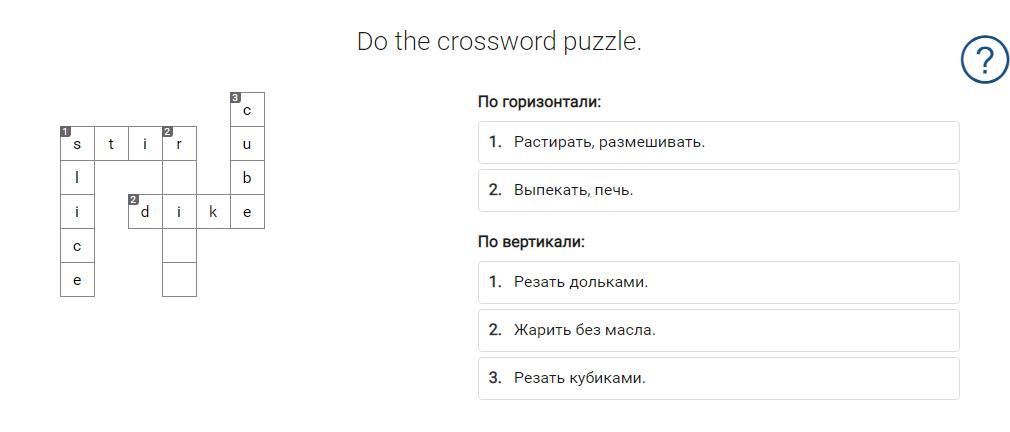Screen dimensions: 1010x432
Task: Click the empty cell below 'i' in dike
Action: tap(179, 246)
